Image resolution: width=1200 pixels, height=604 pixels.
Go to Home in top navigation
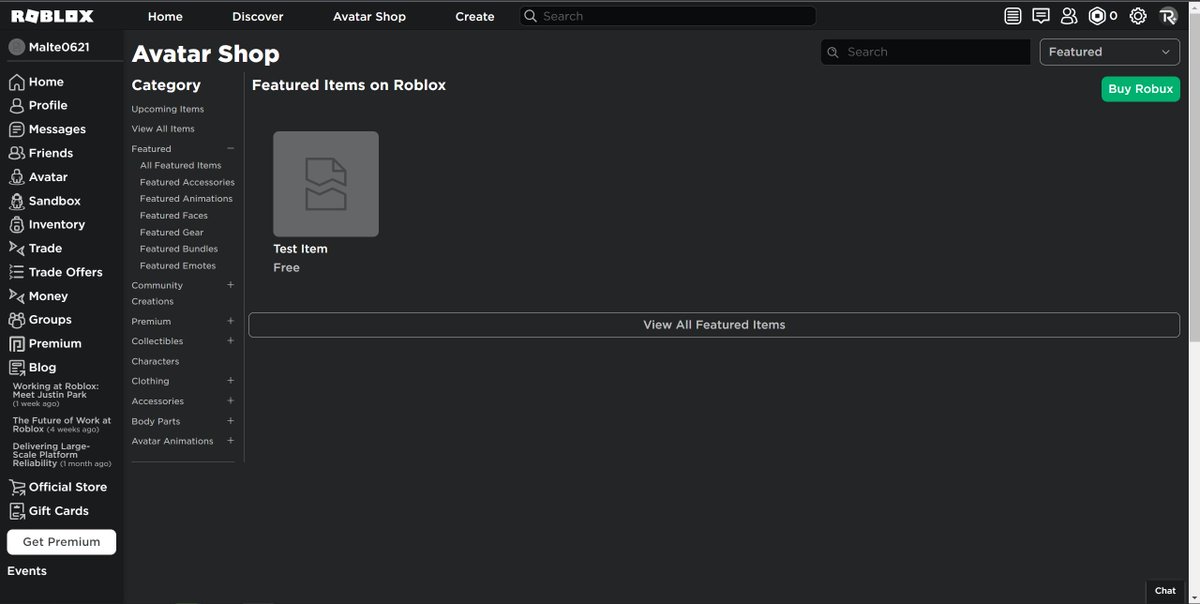[165, 17]
